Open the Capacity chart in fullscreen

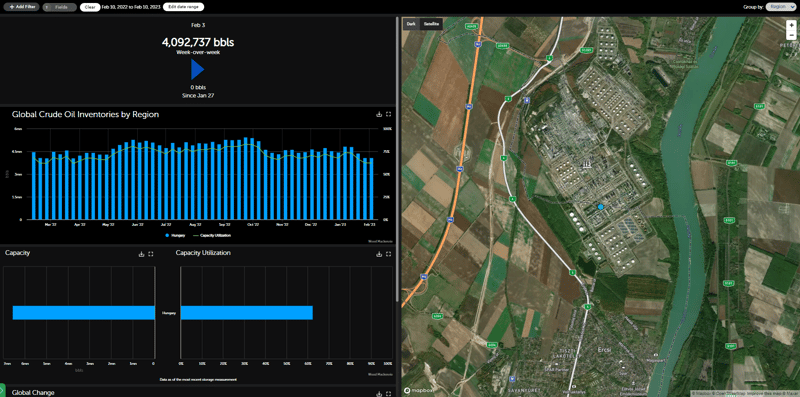pyautogui.click(x=151, y=254)
